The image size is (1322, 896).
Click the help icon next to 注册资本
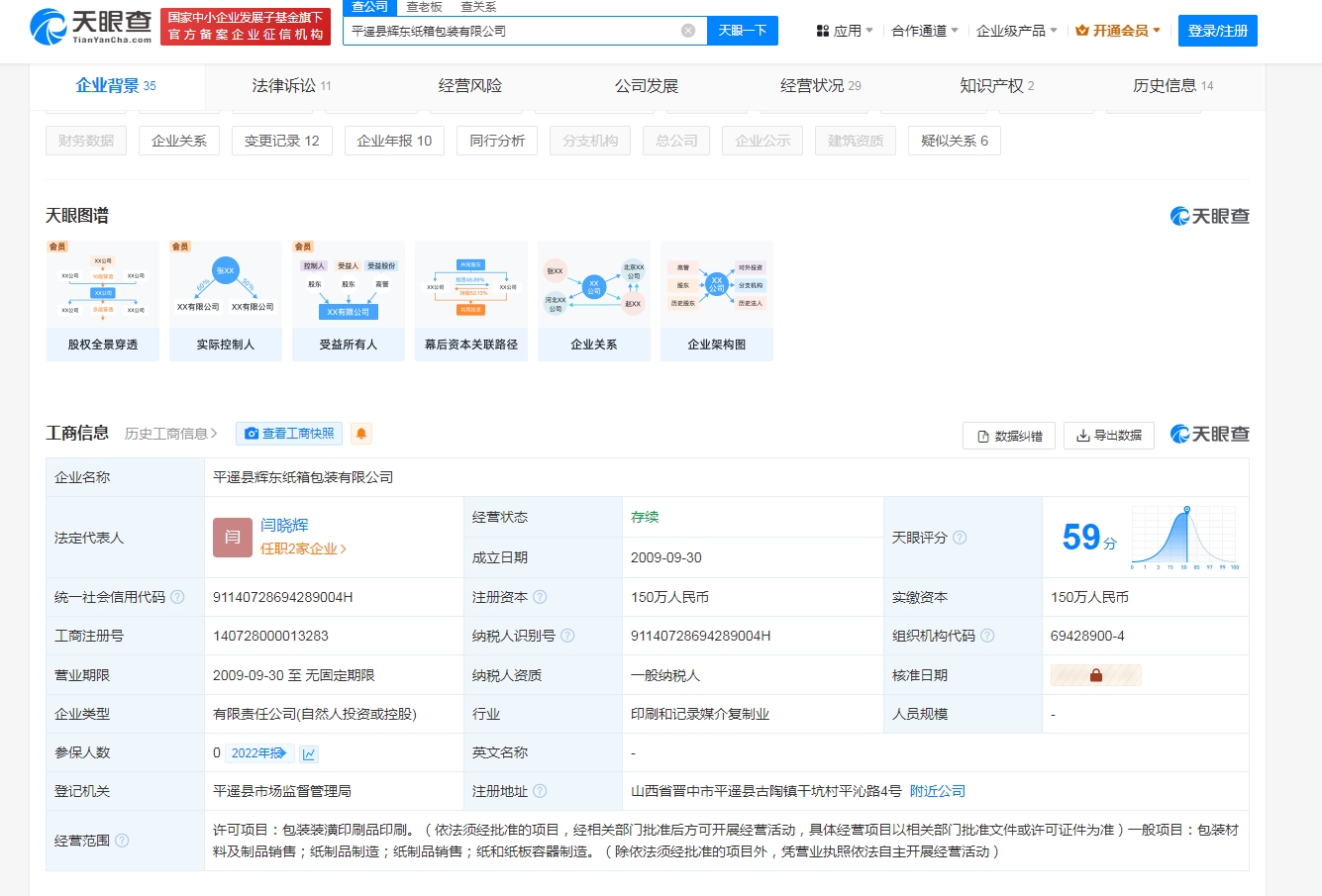pyautogui.click(x=540, y=597)
